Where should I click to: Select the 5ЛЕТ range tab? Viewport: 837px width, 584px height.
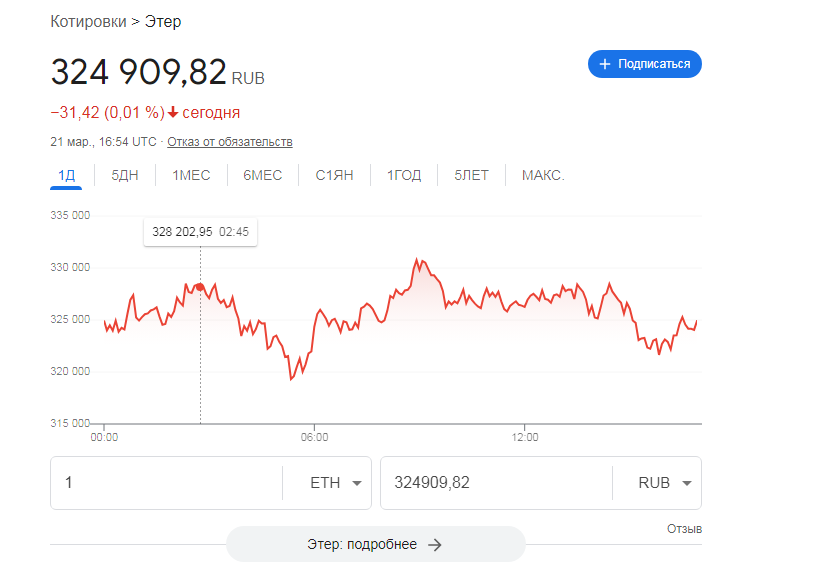click(x=471, y=175)
